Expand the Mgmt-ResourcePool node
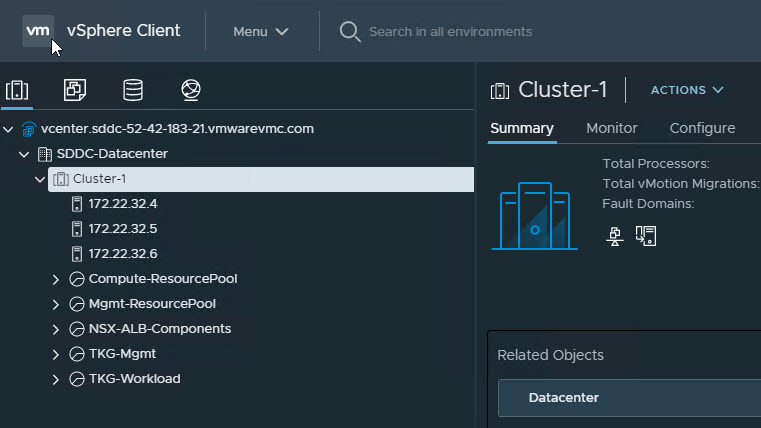The height and width of the screenshot is (428, 761). coord(56,304)
